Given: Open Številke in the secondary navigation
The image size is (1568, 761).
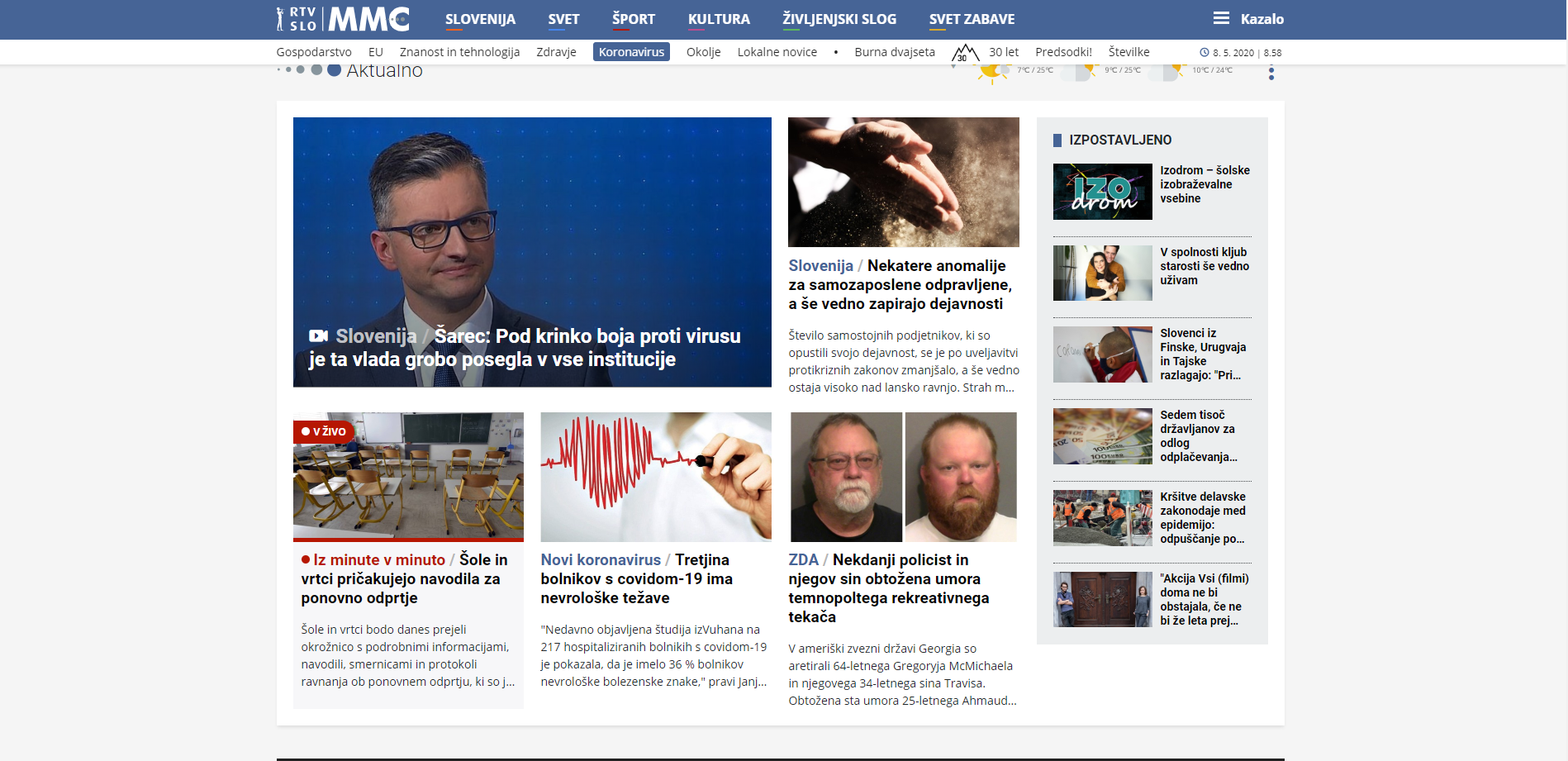Looking at the screenshot, I should click(1128, 52).
